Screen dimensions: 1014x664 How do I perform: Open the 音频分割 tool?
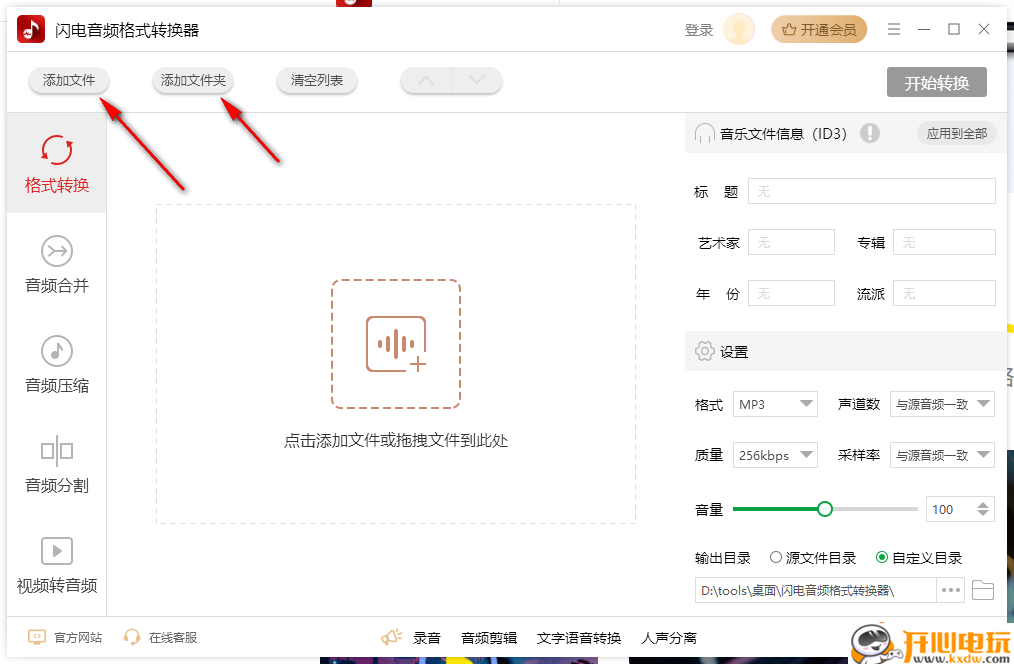[x=56, y=465]
